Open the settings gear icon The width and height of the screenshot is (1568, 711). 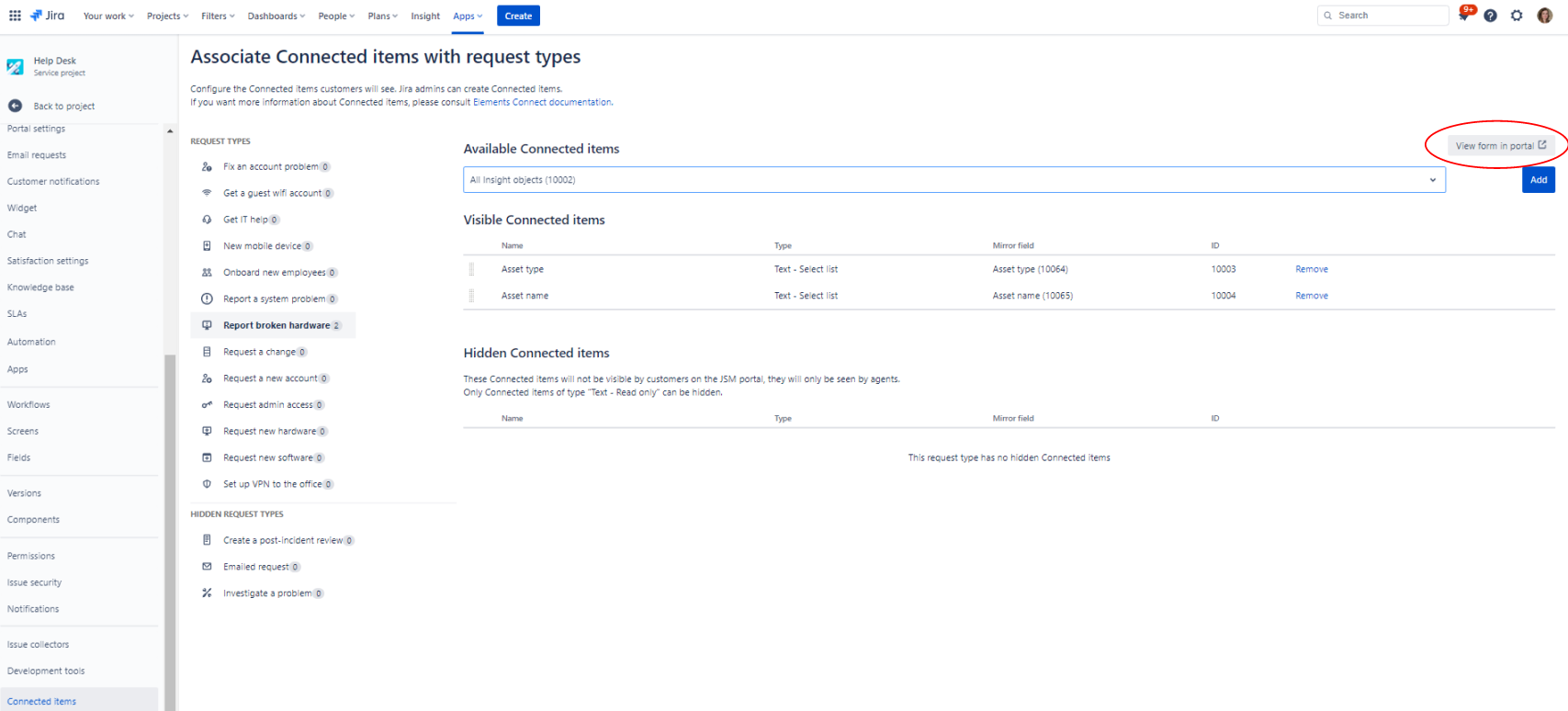(x=1517, y=16)
